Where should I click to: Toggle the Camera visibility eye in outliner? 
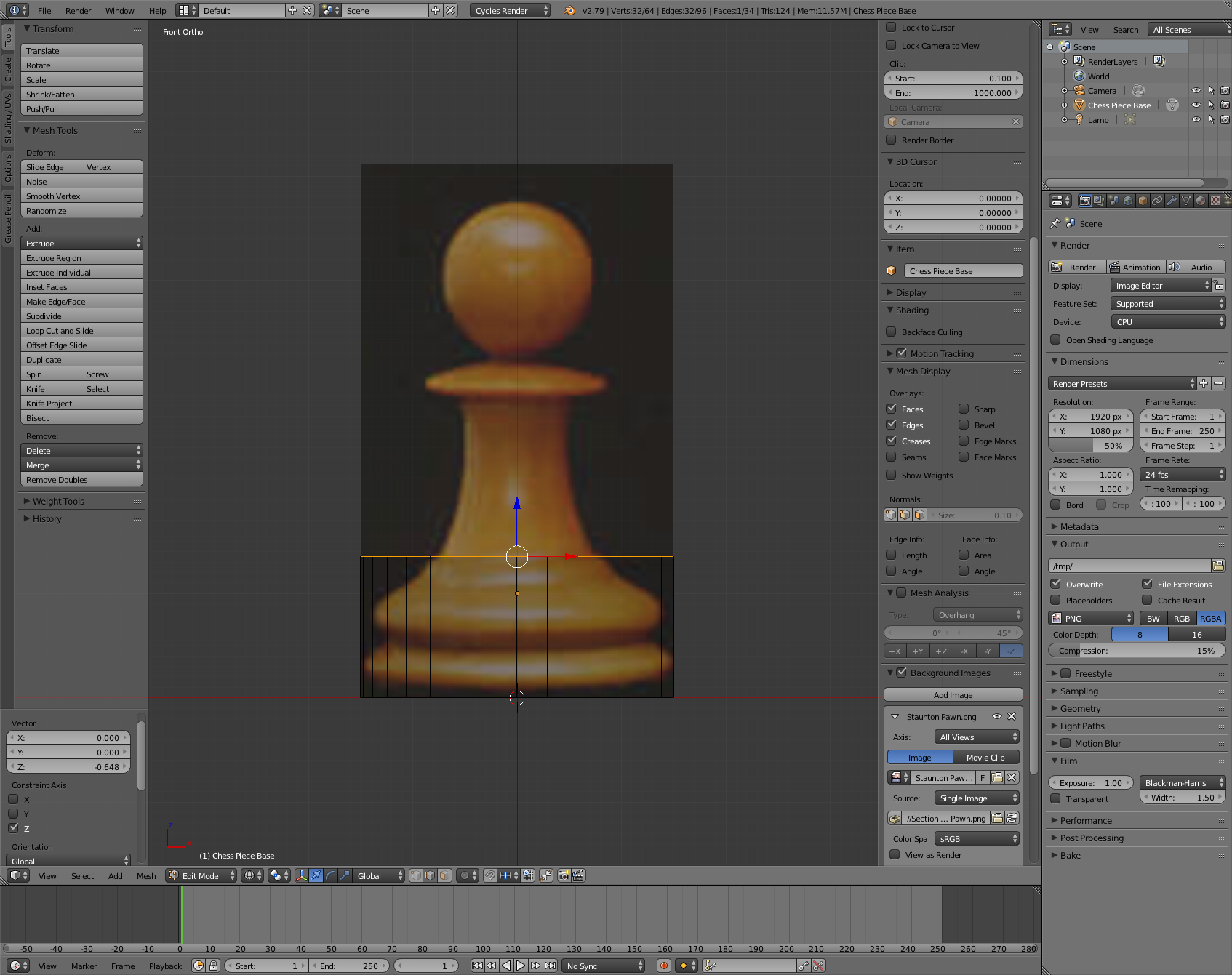pyautogui.click(x=1196, y=90)
